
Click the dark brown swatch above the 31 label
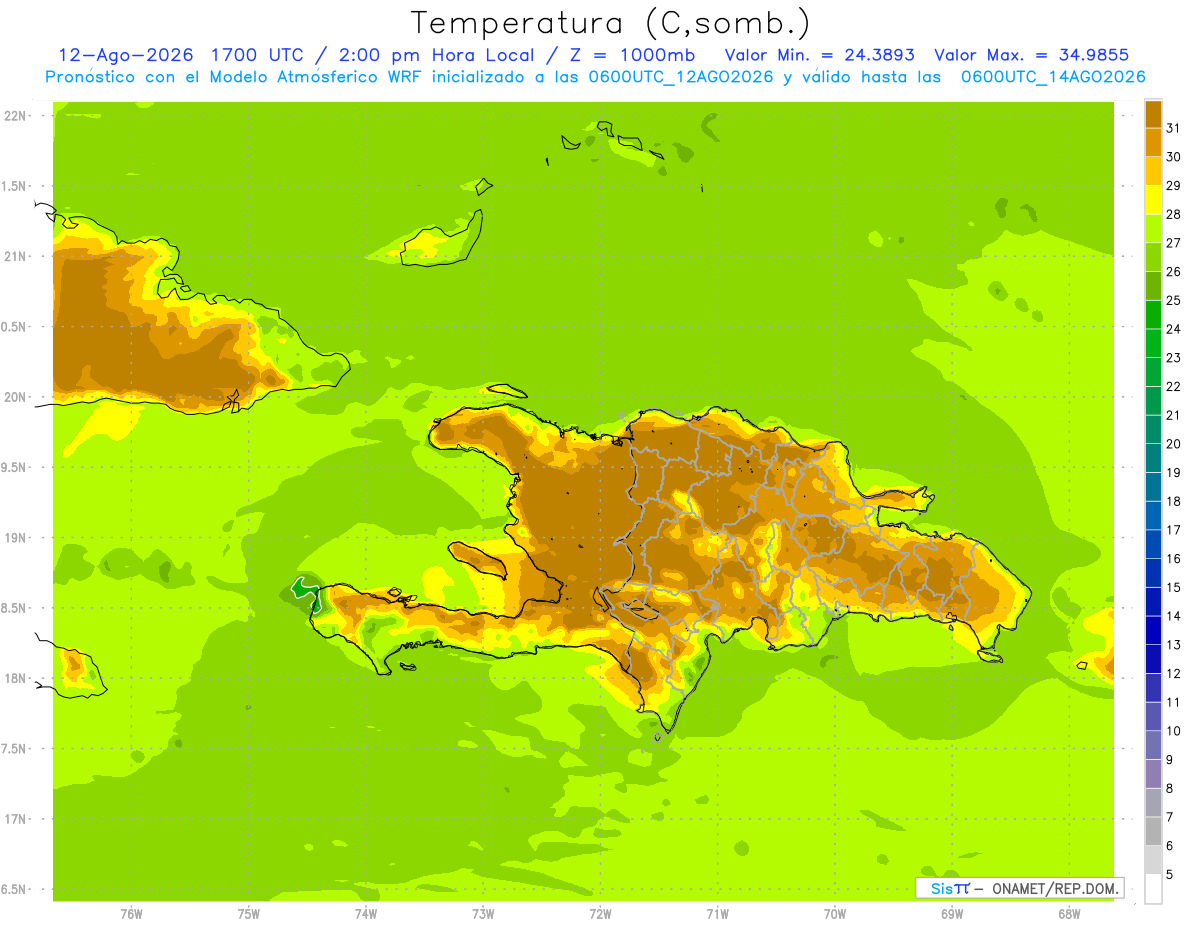pos(1153,113)
